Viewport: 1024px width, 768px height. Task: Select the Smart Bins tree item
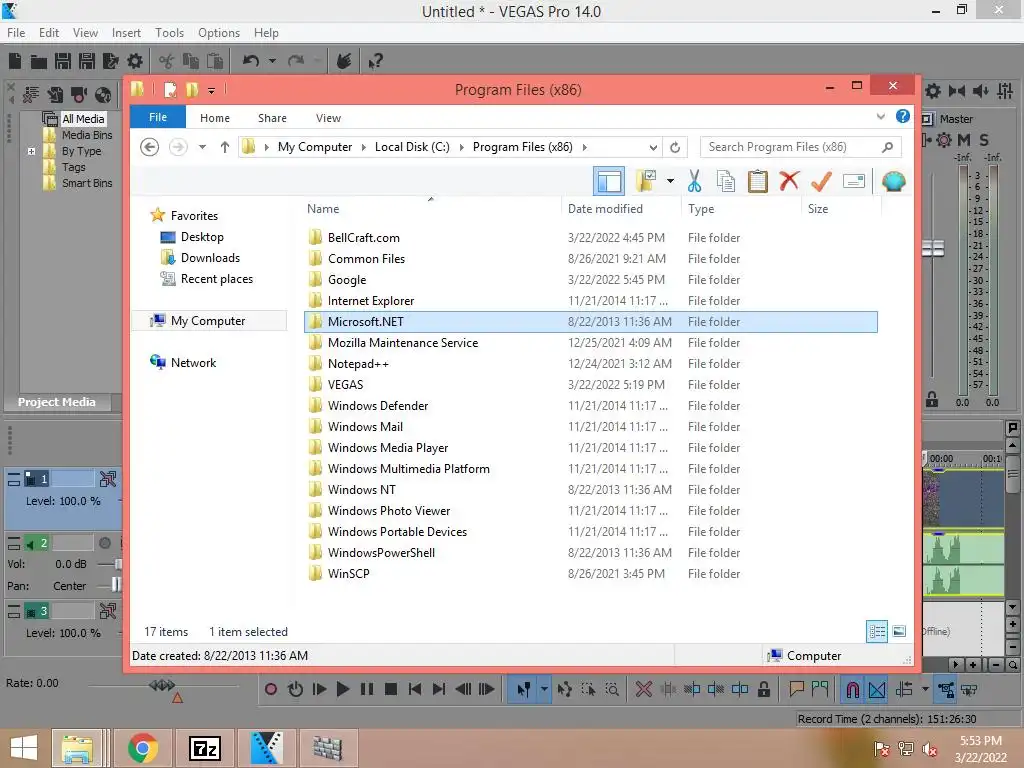tap(87, 183)
